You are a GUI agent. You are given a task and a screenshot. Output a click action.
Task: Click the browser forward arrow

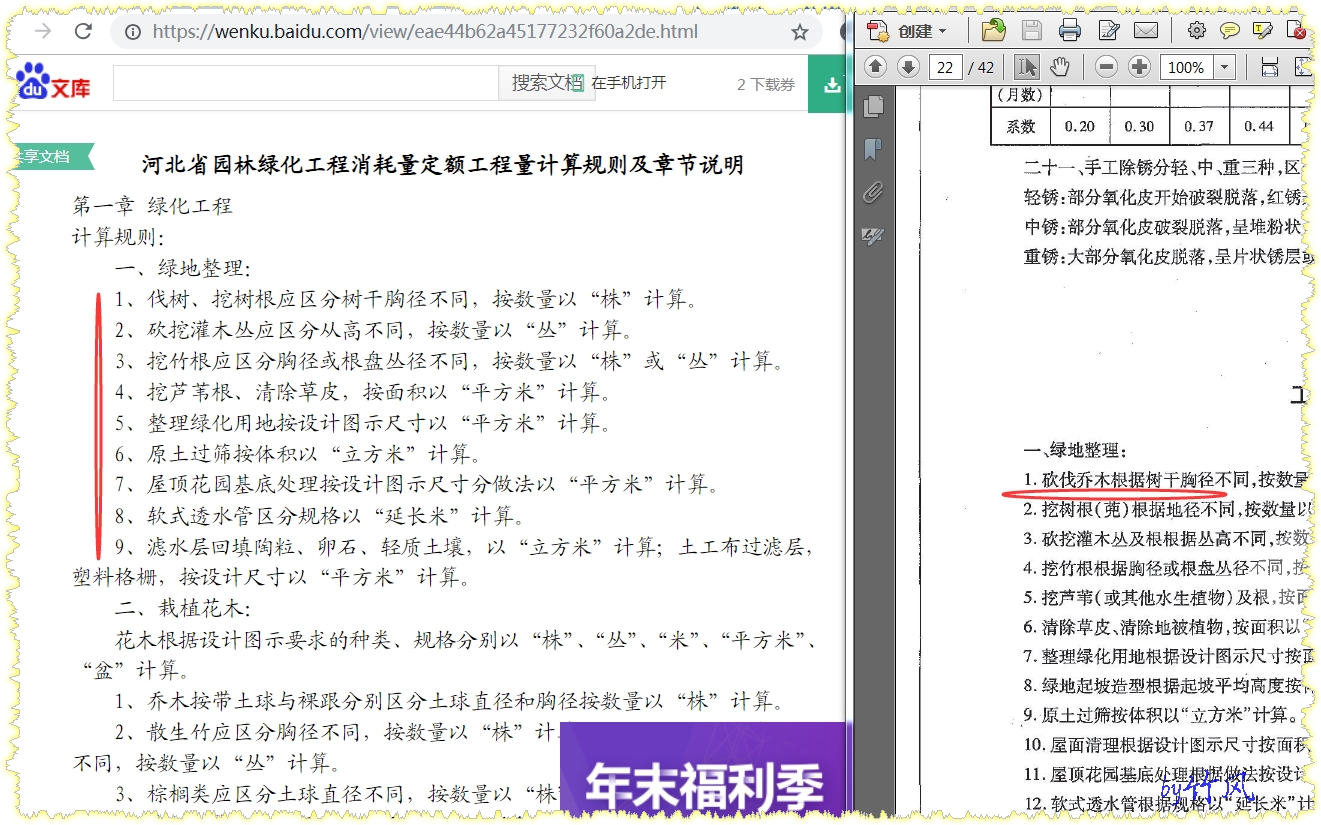coord(42,31)
